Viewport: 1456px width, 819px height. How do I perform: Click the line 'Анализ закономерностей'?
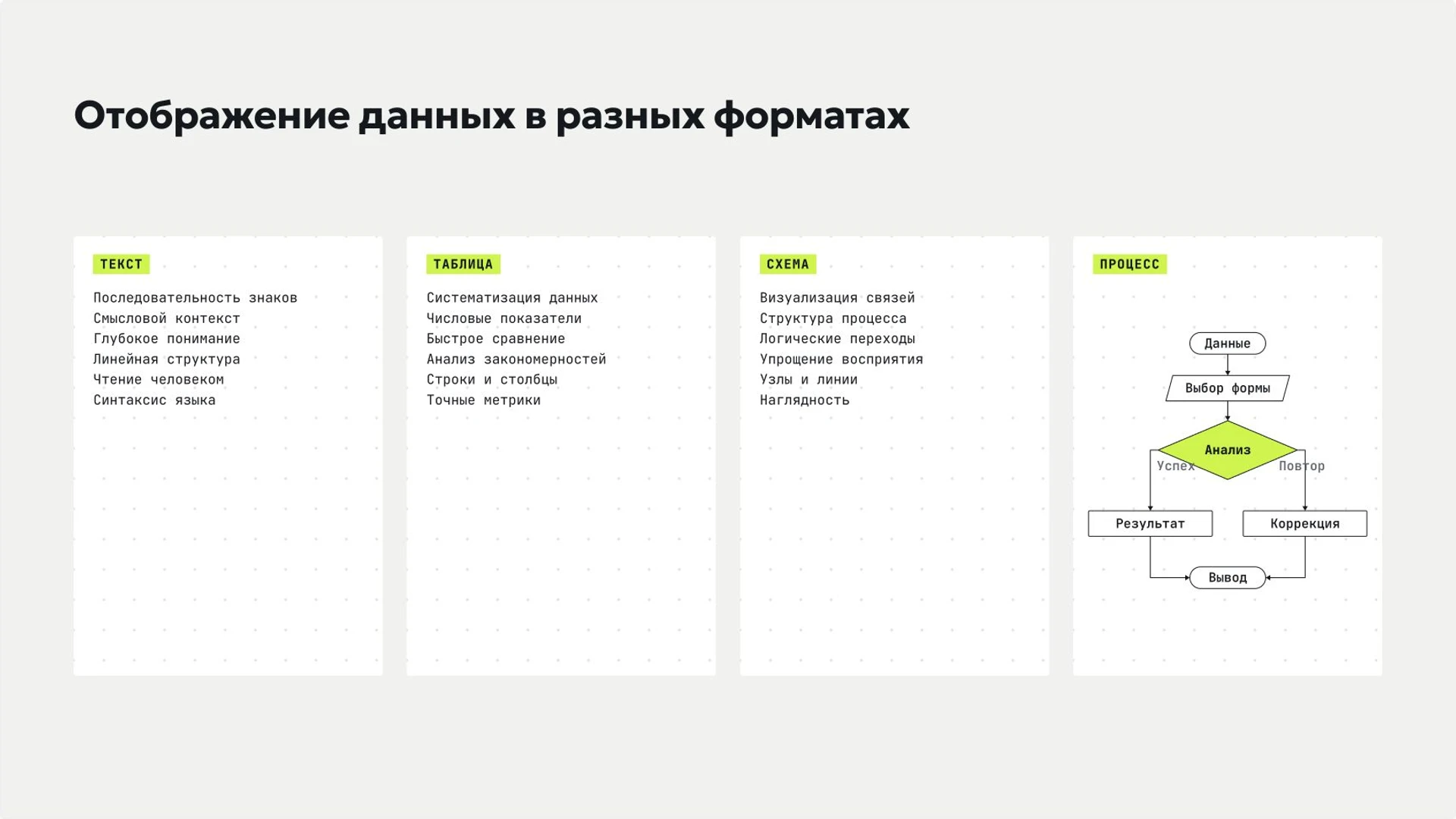coord(516,359)
